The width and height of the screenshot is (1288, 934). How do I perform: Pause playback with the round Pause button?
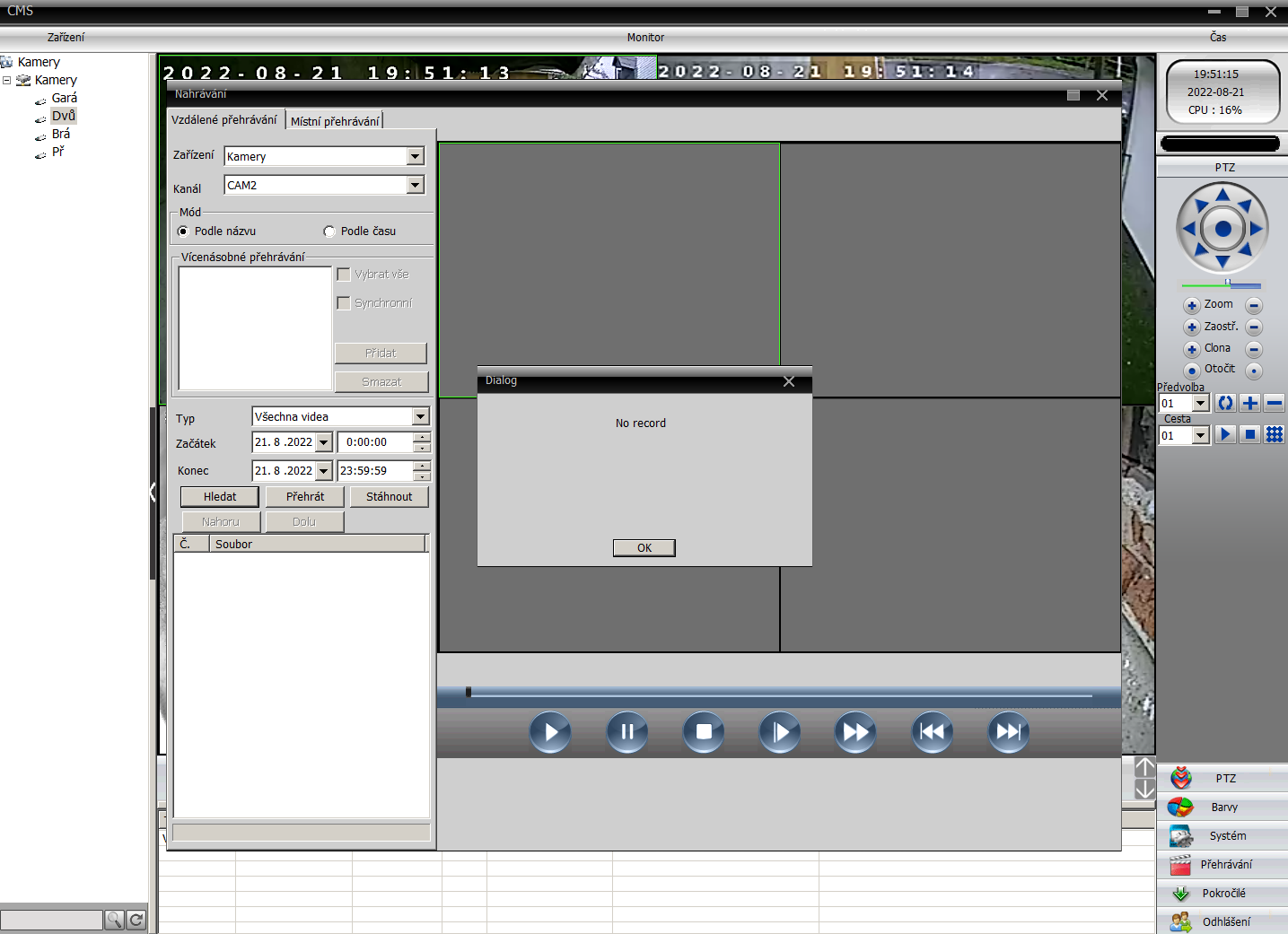[x=627, y=732]
